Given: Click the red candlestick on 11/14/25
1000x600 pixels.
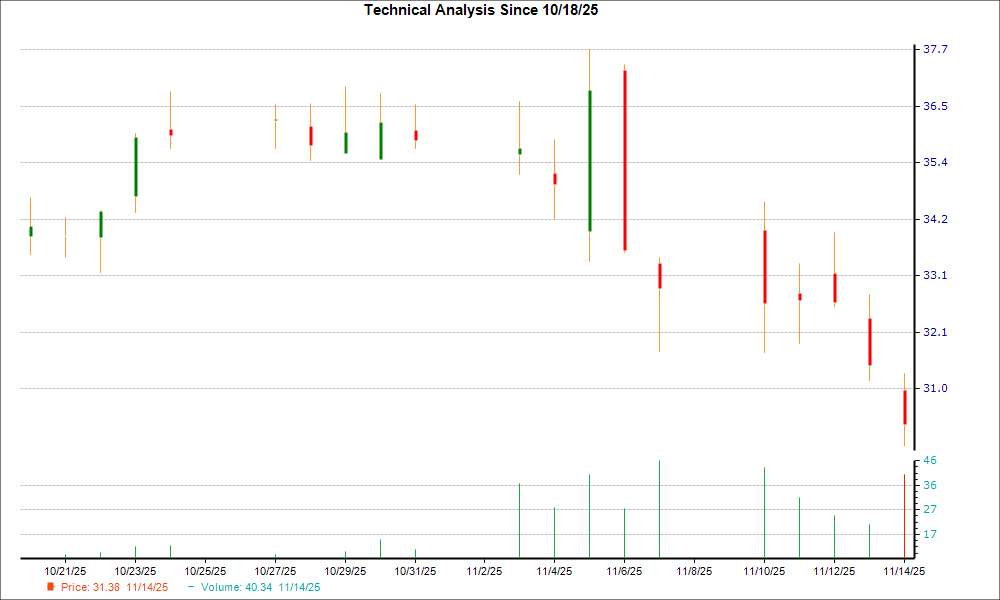Looking at the screenshot, I should pyautogui.click(x=905, y=410).
